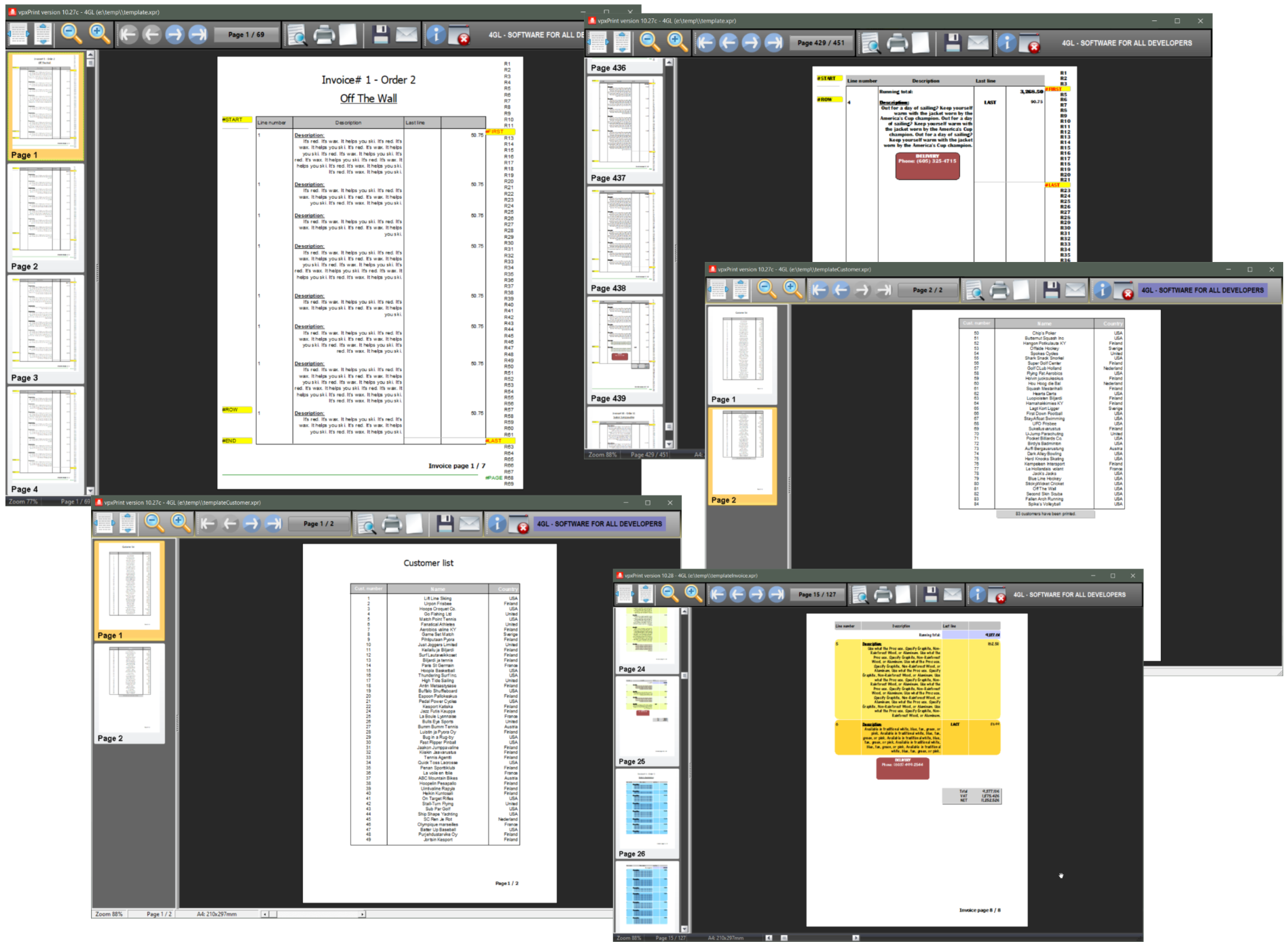Zoom in within the Page 1 / 69 window
1288x946 pixels.
point(99,33)
